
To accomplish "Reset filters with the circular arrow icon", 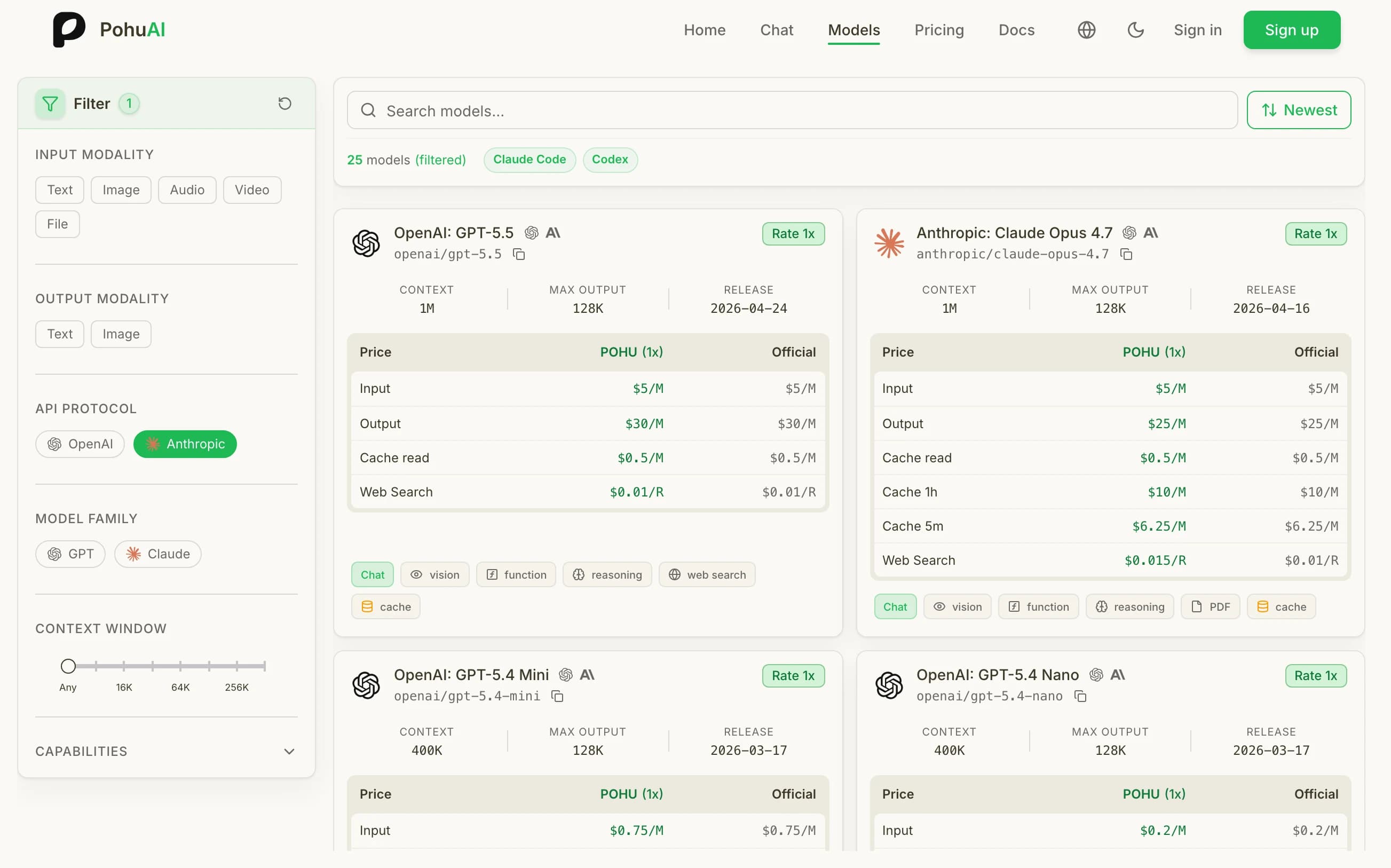I will 284,104.
